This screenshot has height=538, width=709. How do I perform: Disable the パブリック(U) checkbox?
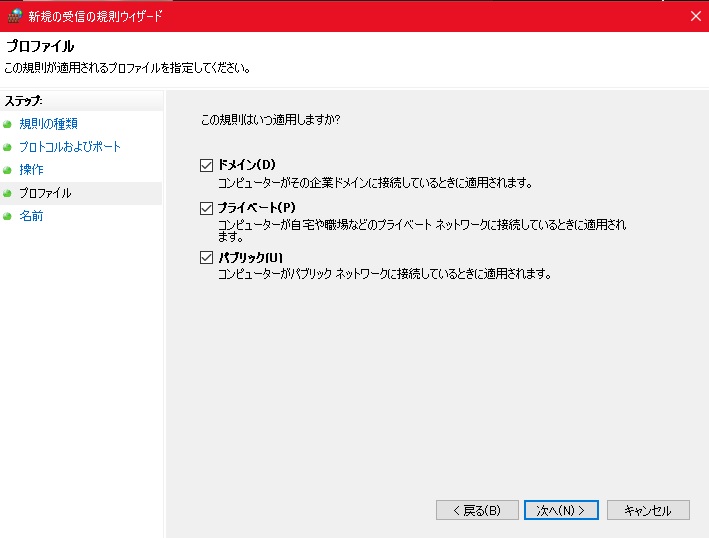point(207,258)
